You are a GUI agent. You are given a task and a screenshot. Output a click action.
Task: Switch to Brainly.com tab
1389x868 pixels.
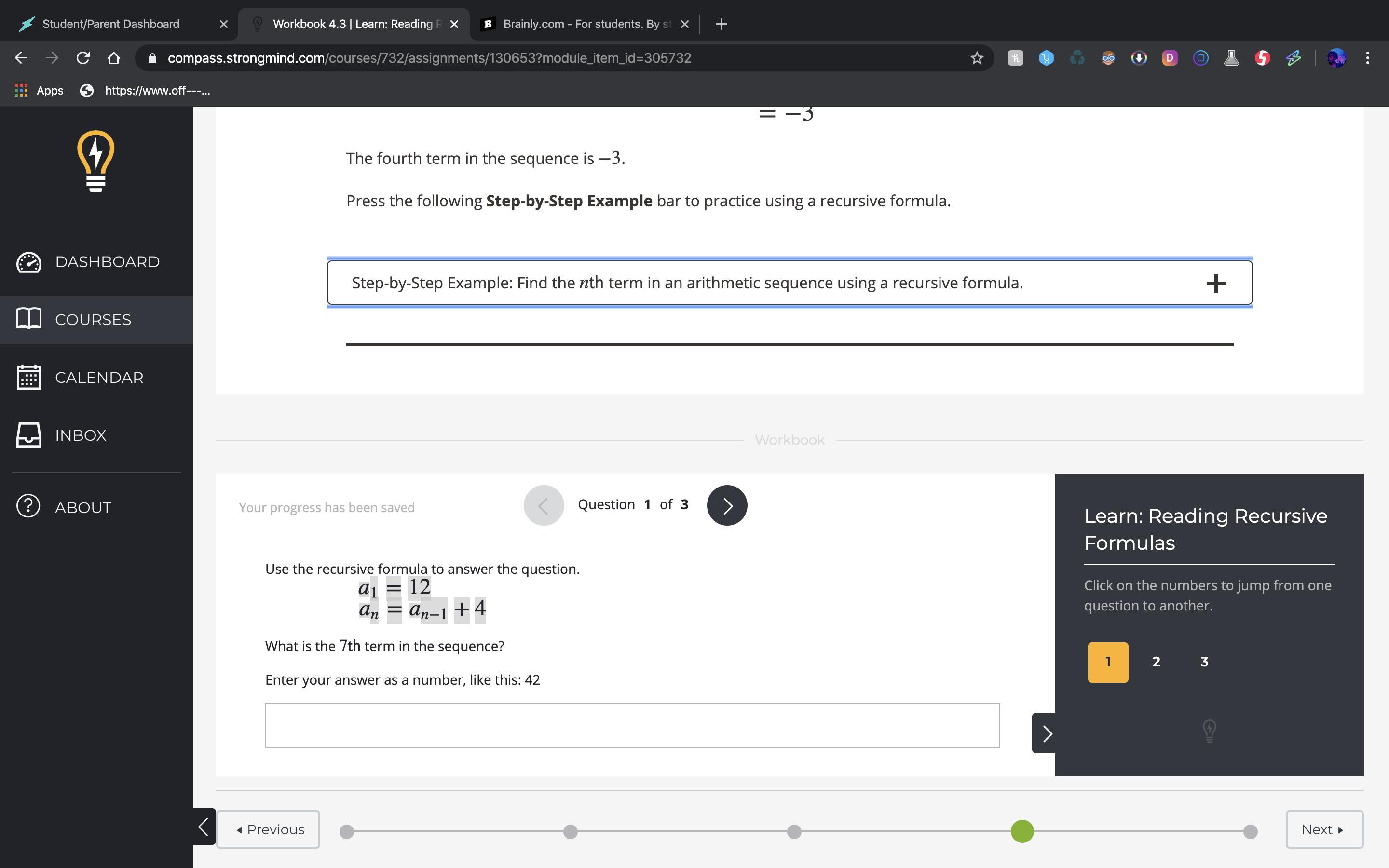[x=580, y=24]
